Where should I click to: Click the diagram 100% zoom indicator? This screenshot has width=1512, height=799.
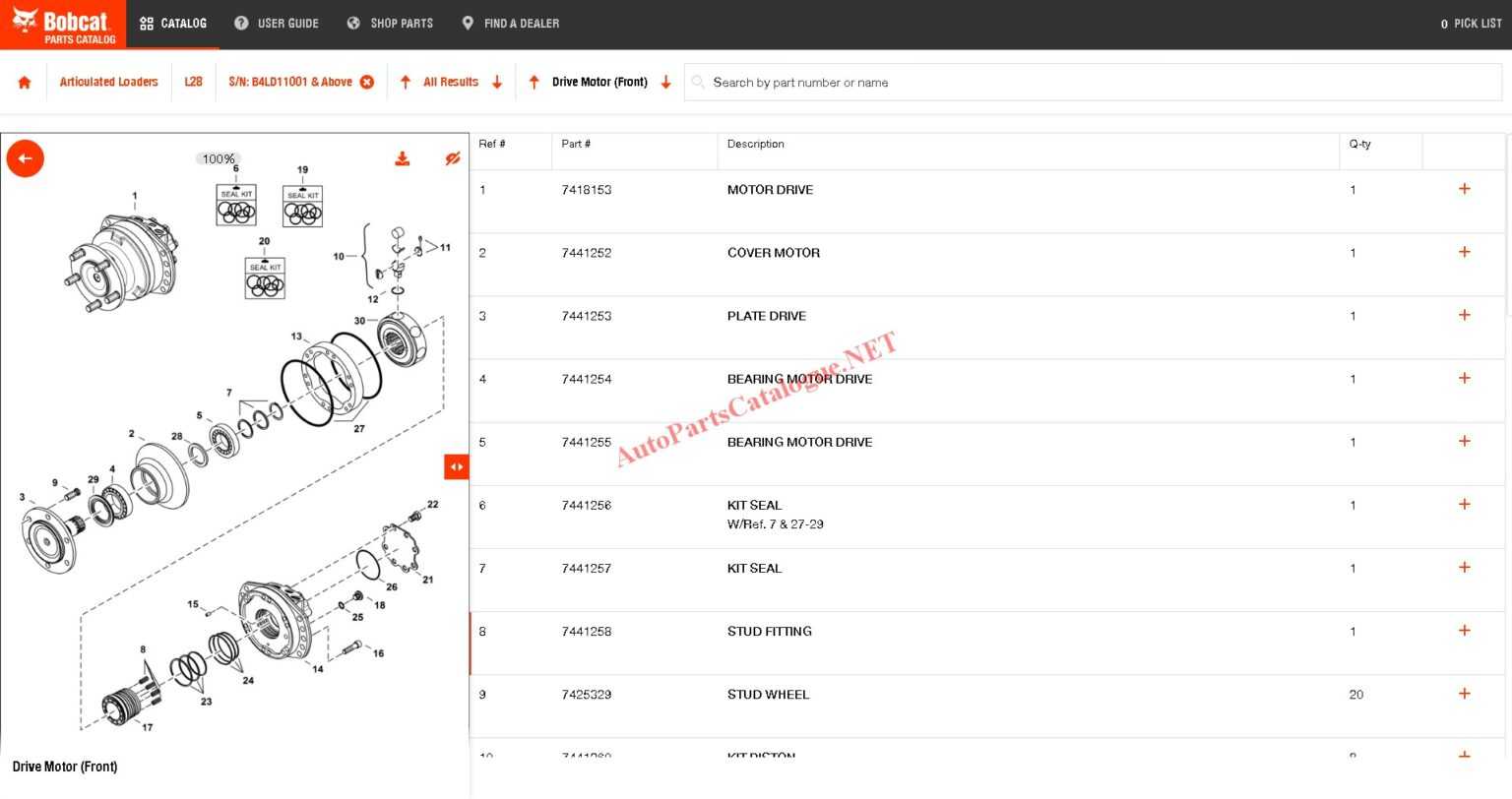pyautogui.click(x=219, y=159)
